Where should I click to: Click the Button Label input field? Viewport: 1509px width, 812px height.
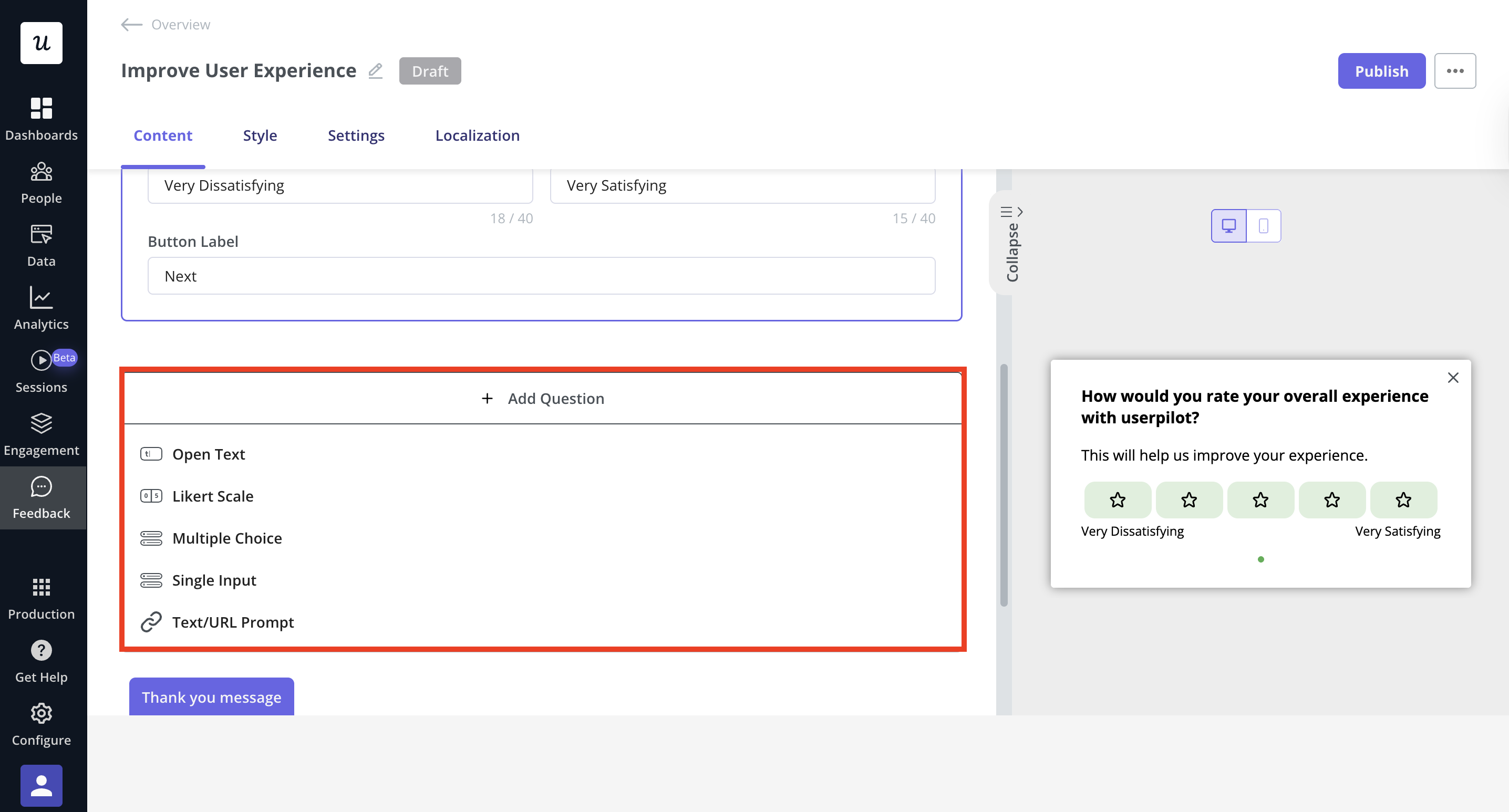tap(541, 276)
